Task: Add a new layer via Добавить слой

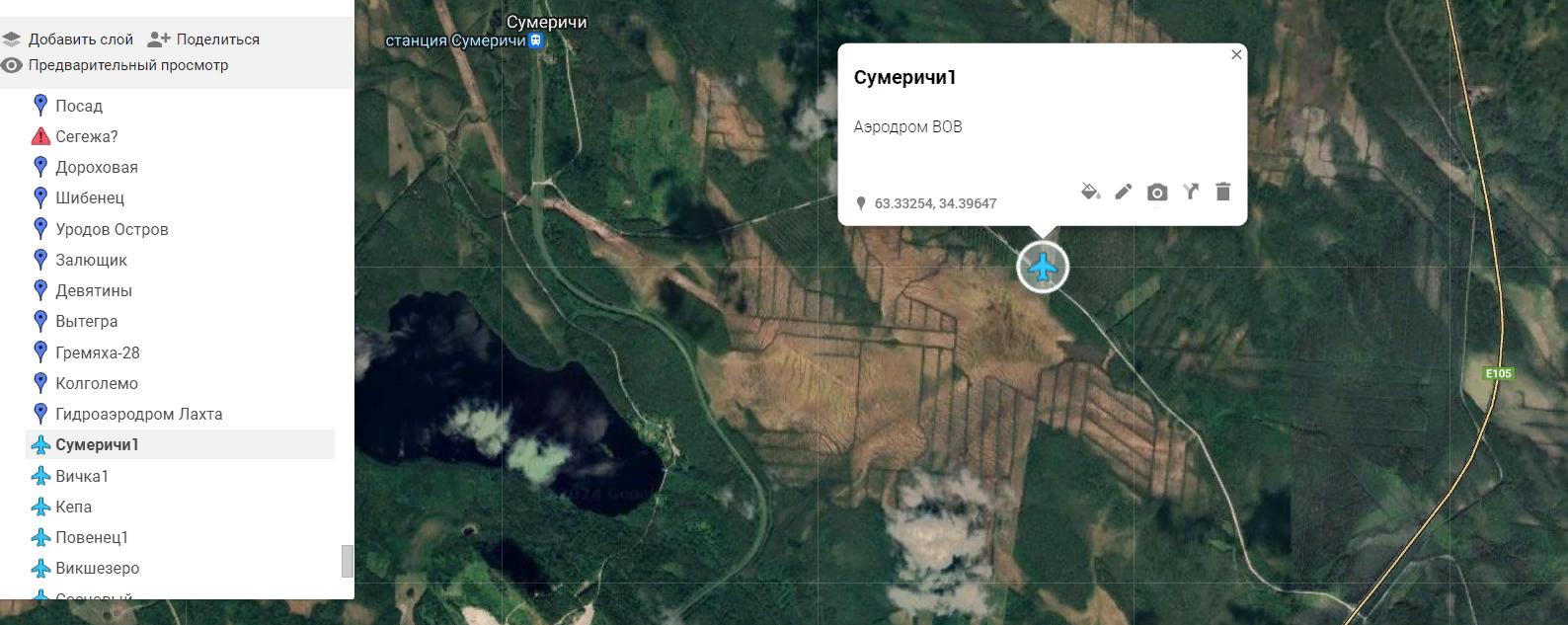Action: click(x=67, y=39)
